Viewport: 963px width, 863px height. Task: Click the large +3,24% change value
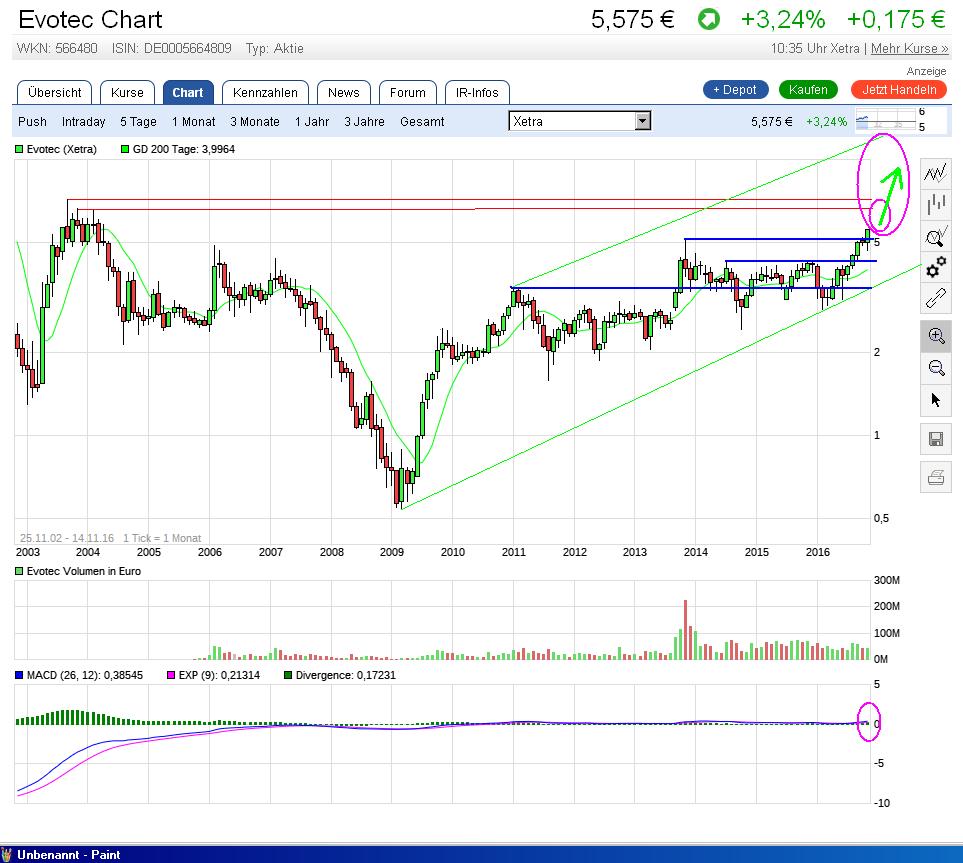[x=783, y=20]
